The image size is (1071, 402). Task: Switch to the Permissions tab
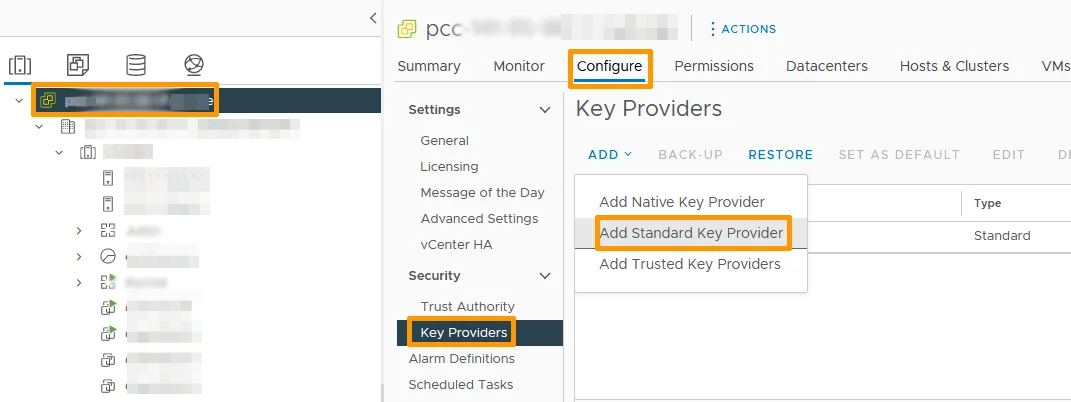[x=713, y=66]
